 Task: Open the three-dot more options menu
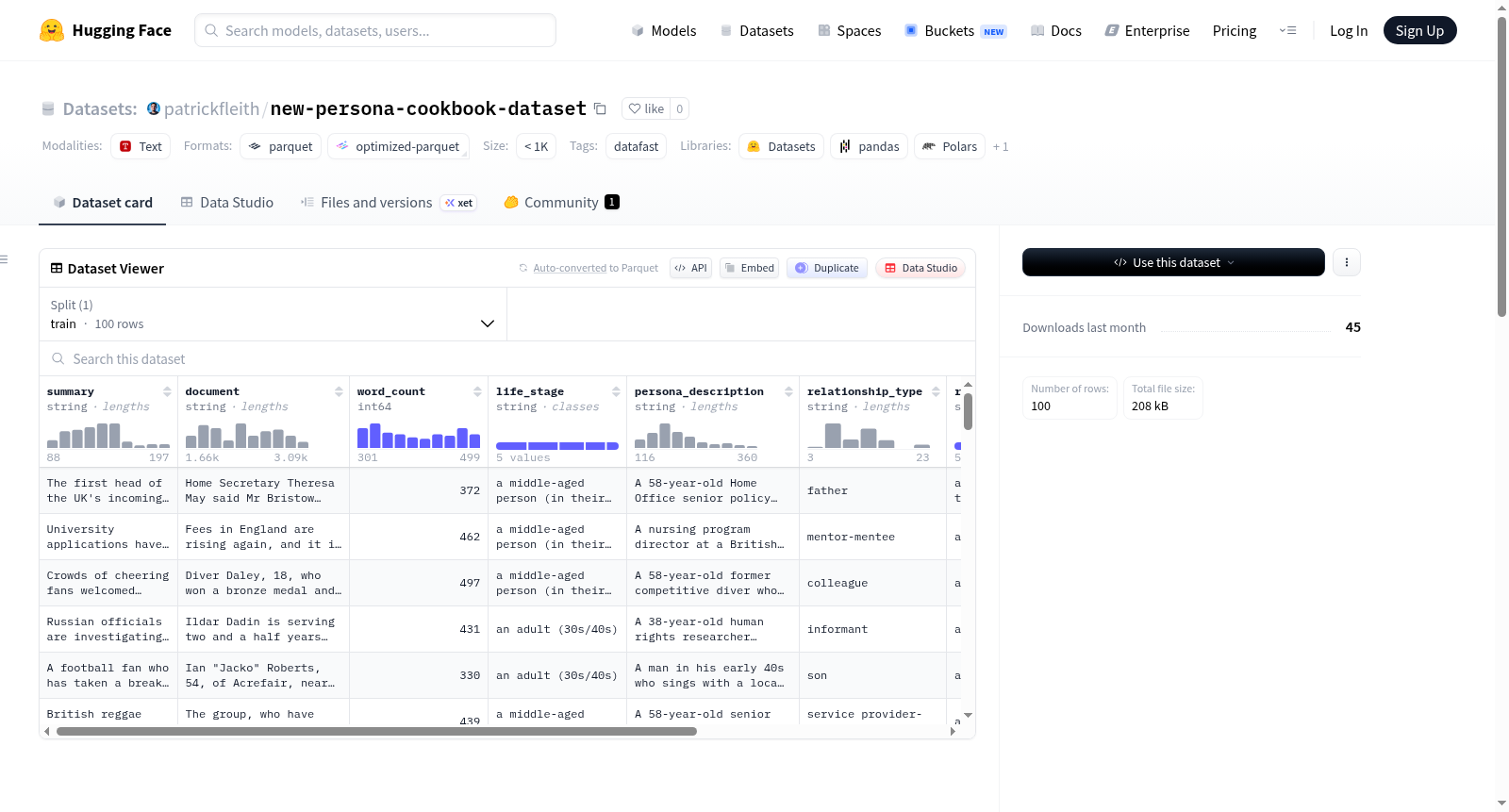1347,262
